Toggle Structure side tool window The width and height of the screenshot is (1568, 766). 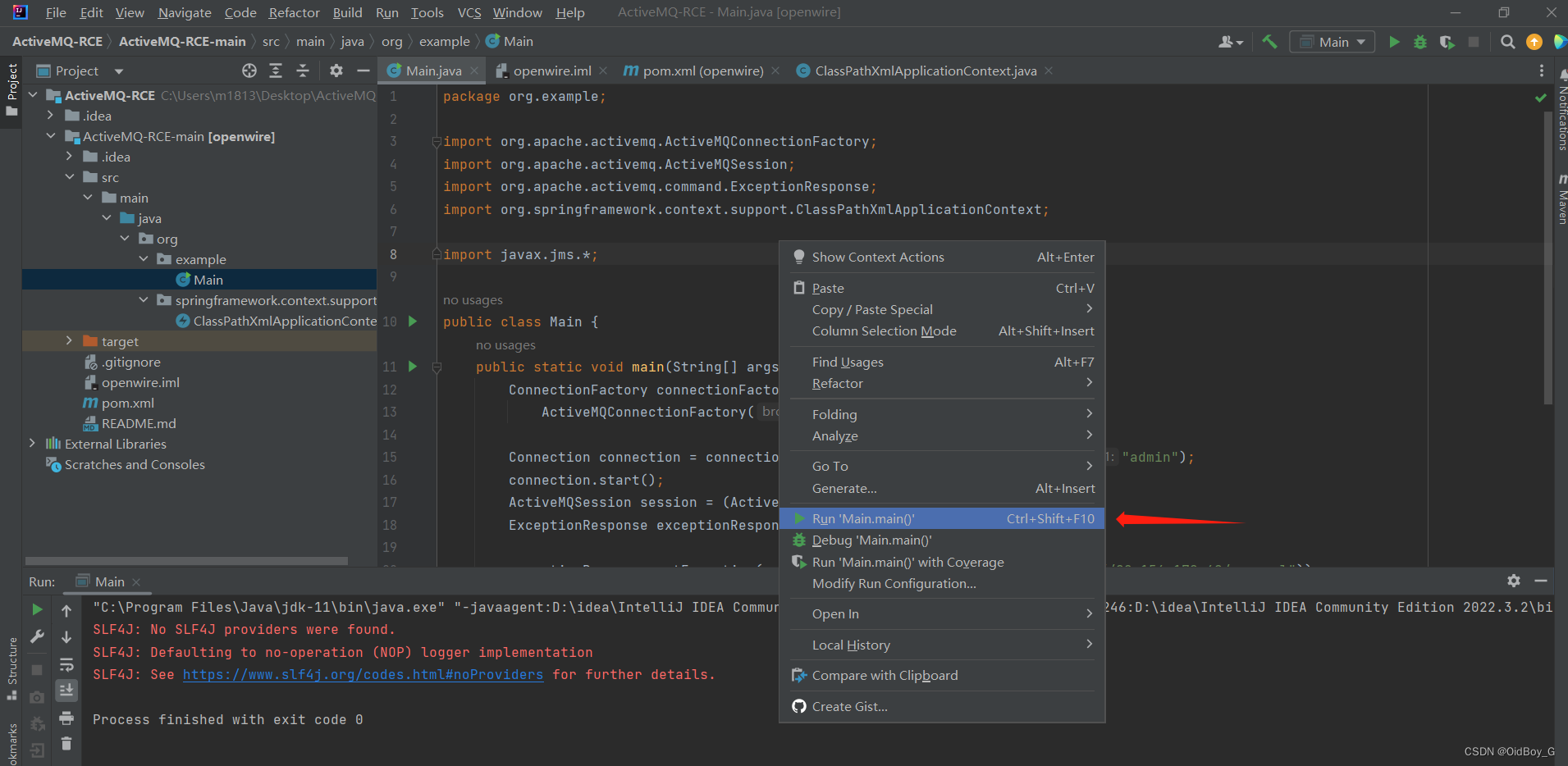click(x=11, y=668)
